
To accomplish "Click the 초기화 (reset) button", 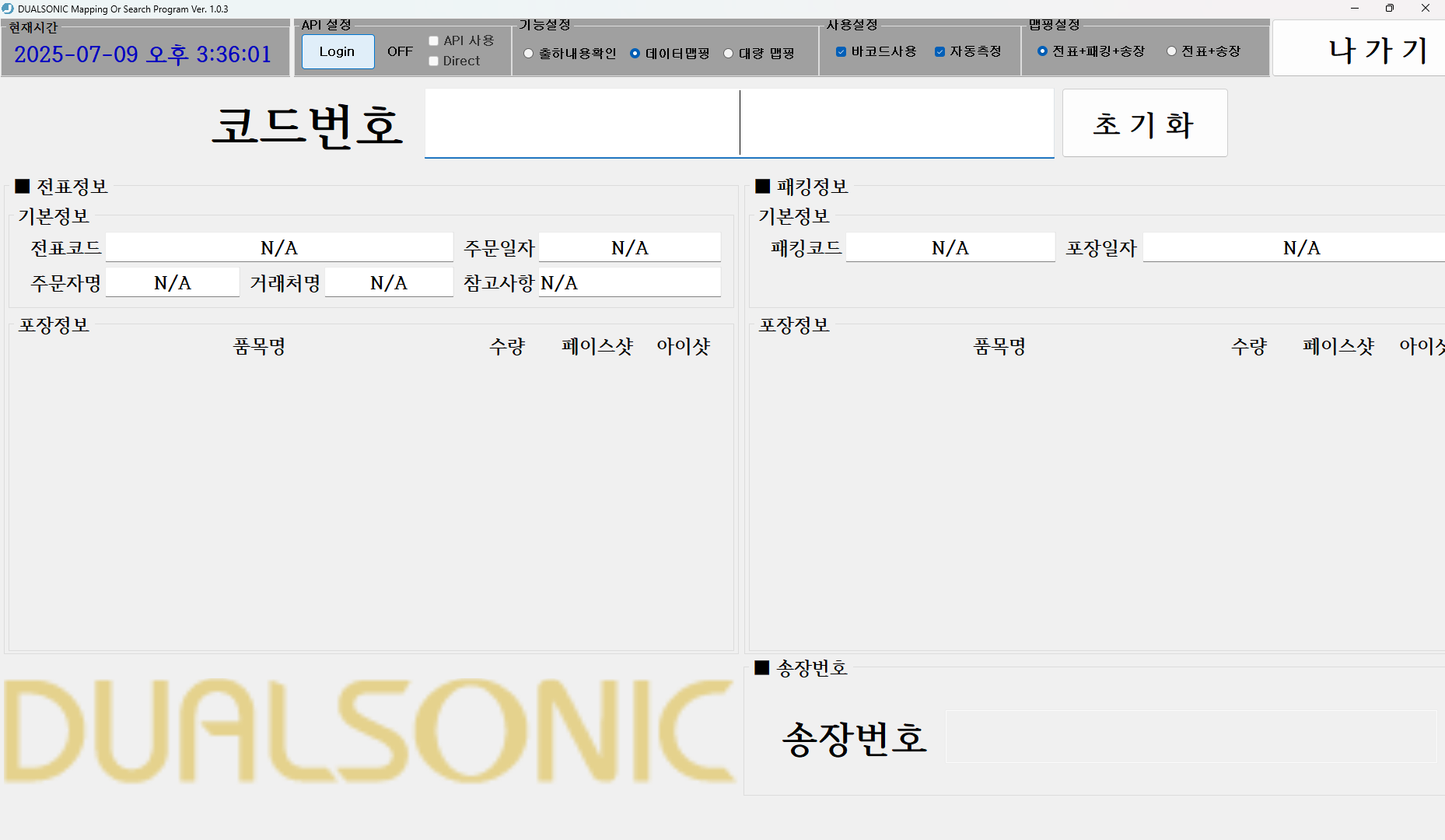I will [1143, 124].
